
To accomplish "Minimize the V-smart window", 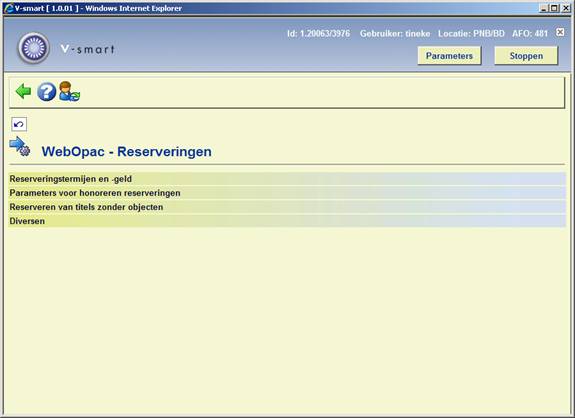I will pyautogui.click(x=544, y=8).
